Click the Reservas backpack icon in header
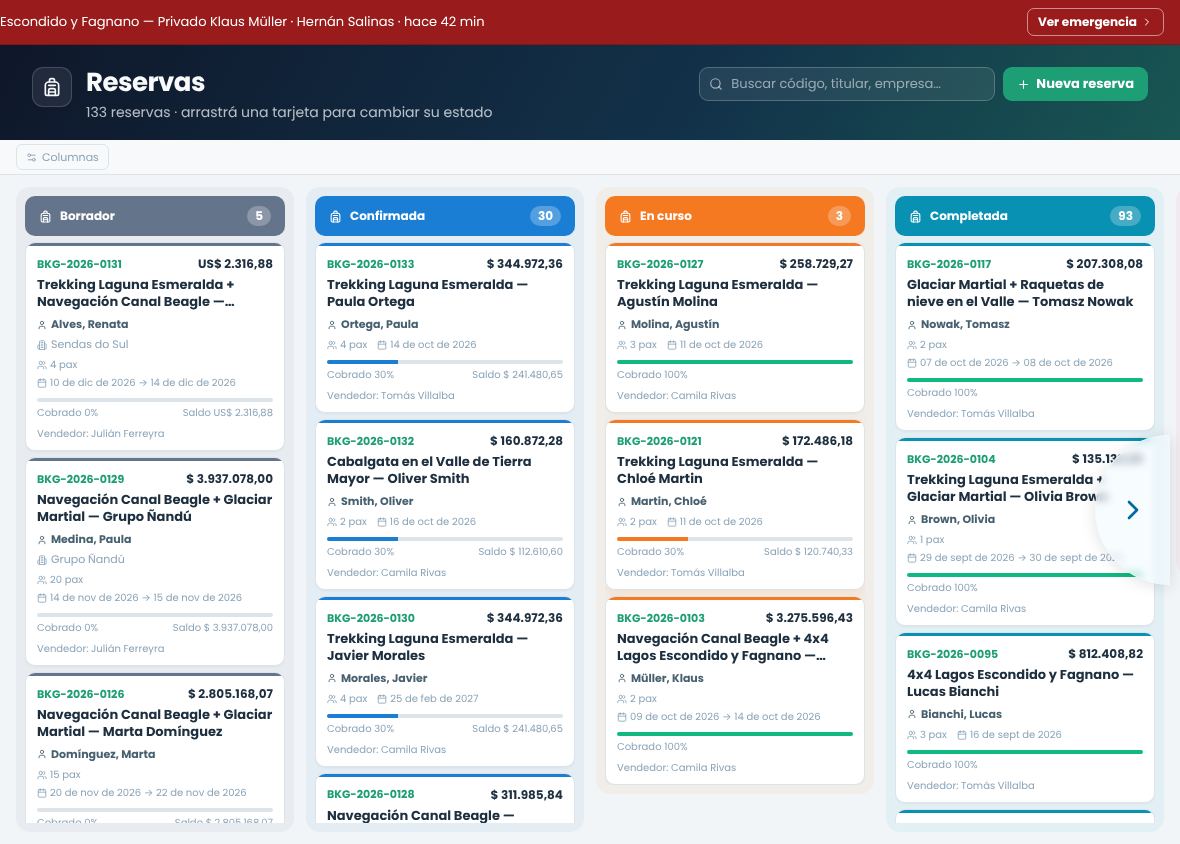 point(52,87)
